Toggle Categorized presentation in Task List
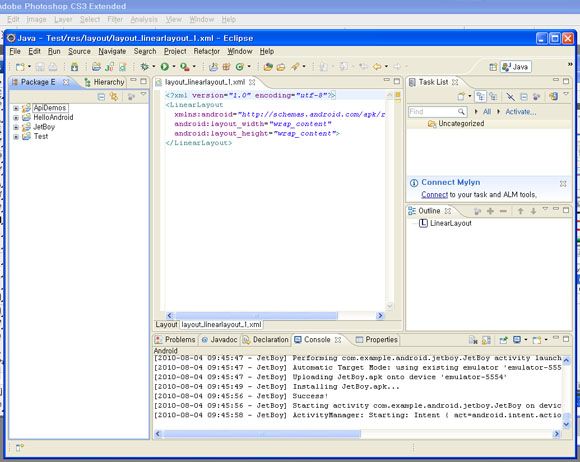Screen dimensions: 580x462 click(x=480, y=97)
